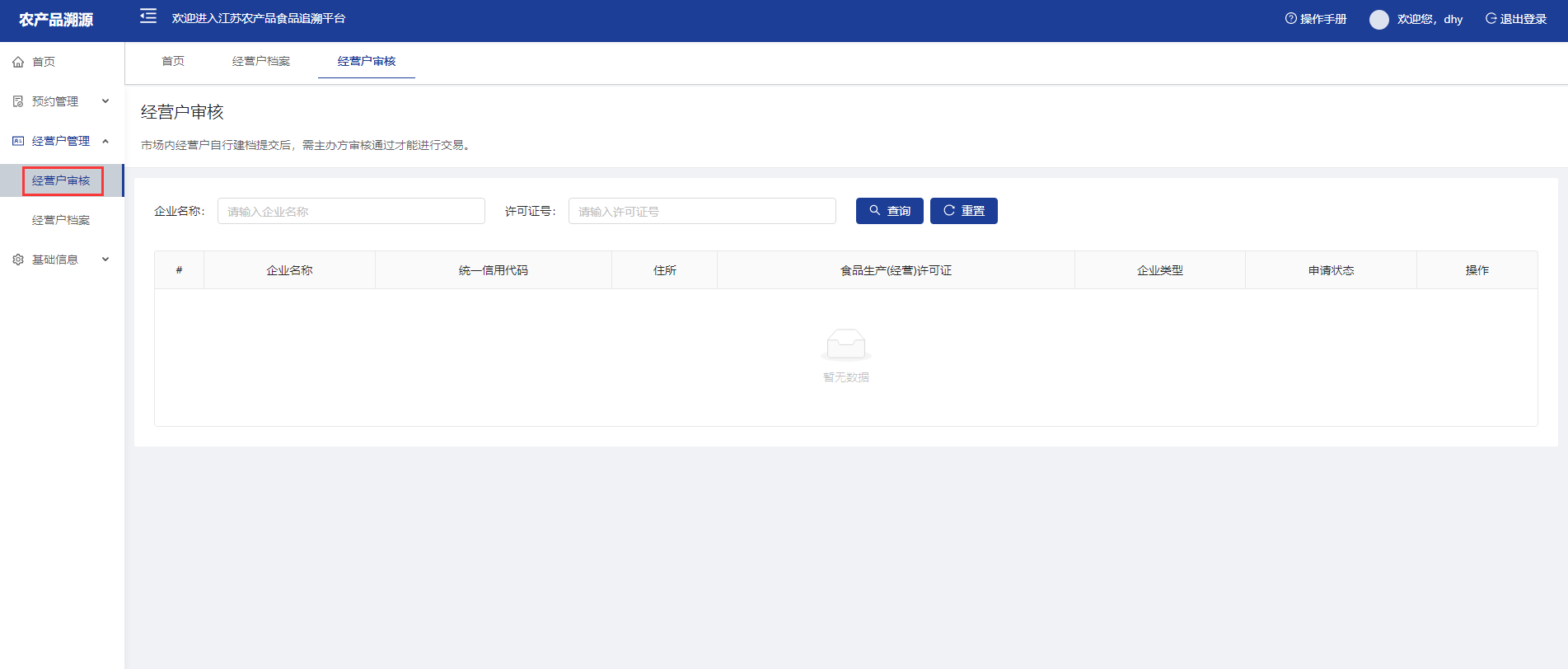Collapse the sidebar with the hamburger icon
The image size is (1568, 669).
[x=148, y=16]
